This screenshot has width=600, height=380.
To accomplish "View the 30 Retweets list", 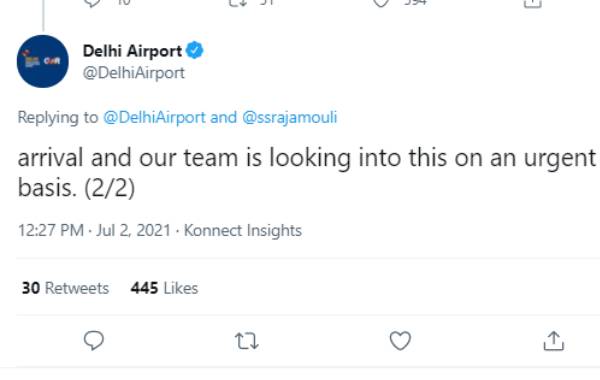I will click(65, 288).
